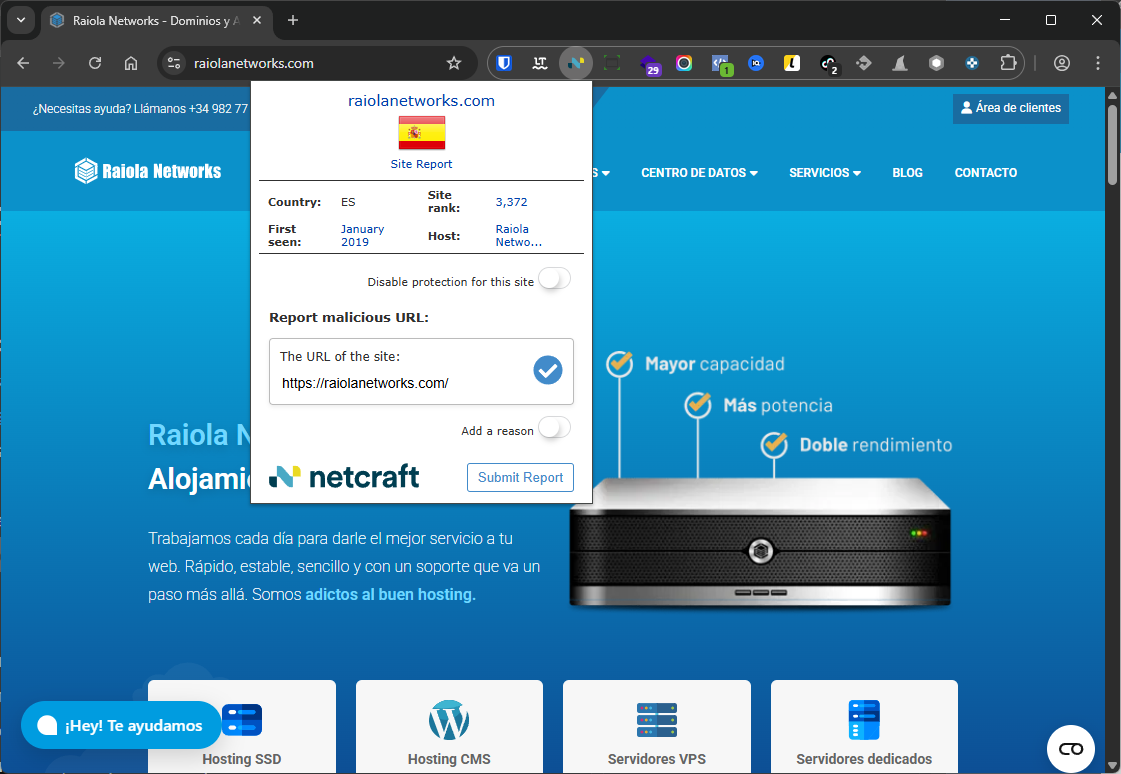Click the Spain flag in Netcraft popup
This screenshot has height=774, width=1121.
coord(422,133)
